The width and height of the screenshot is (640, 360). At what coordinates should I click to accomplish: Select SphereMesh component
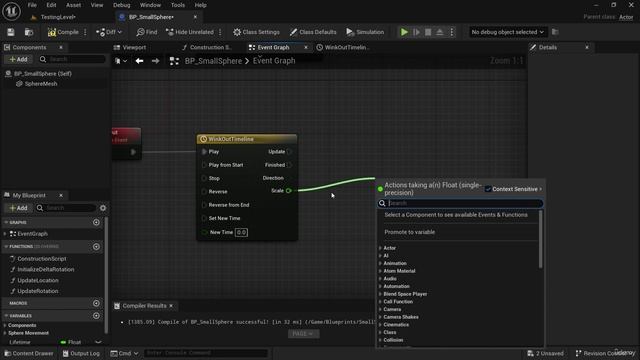click(41, 84)
